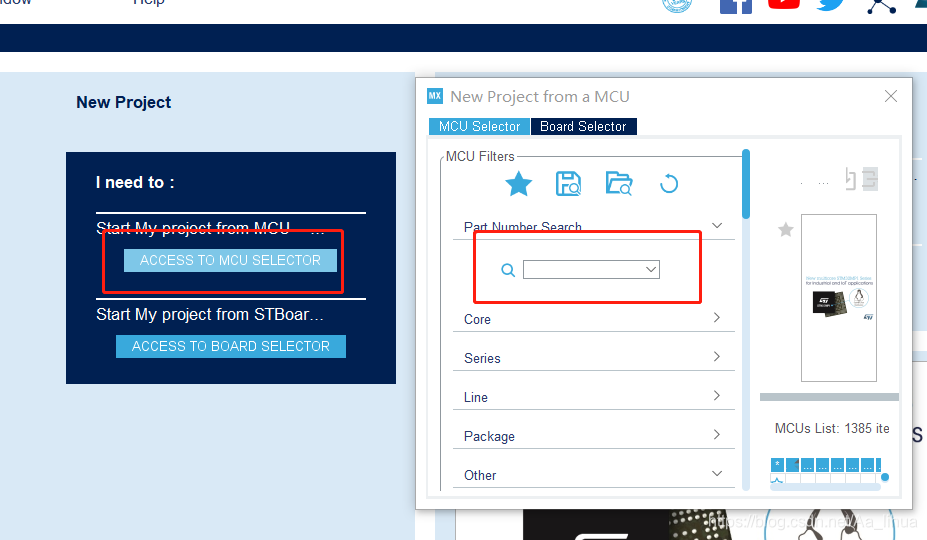
Task: Close the New Project from a MCU dialog
Action: [891, 96]
